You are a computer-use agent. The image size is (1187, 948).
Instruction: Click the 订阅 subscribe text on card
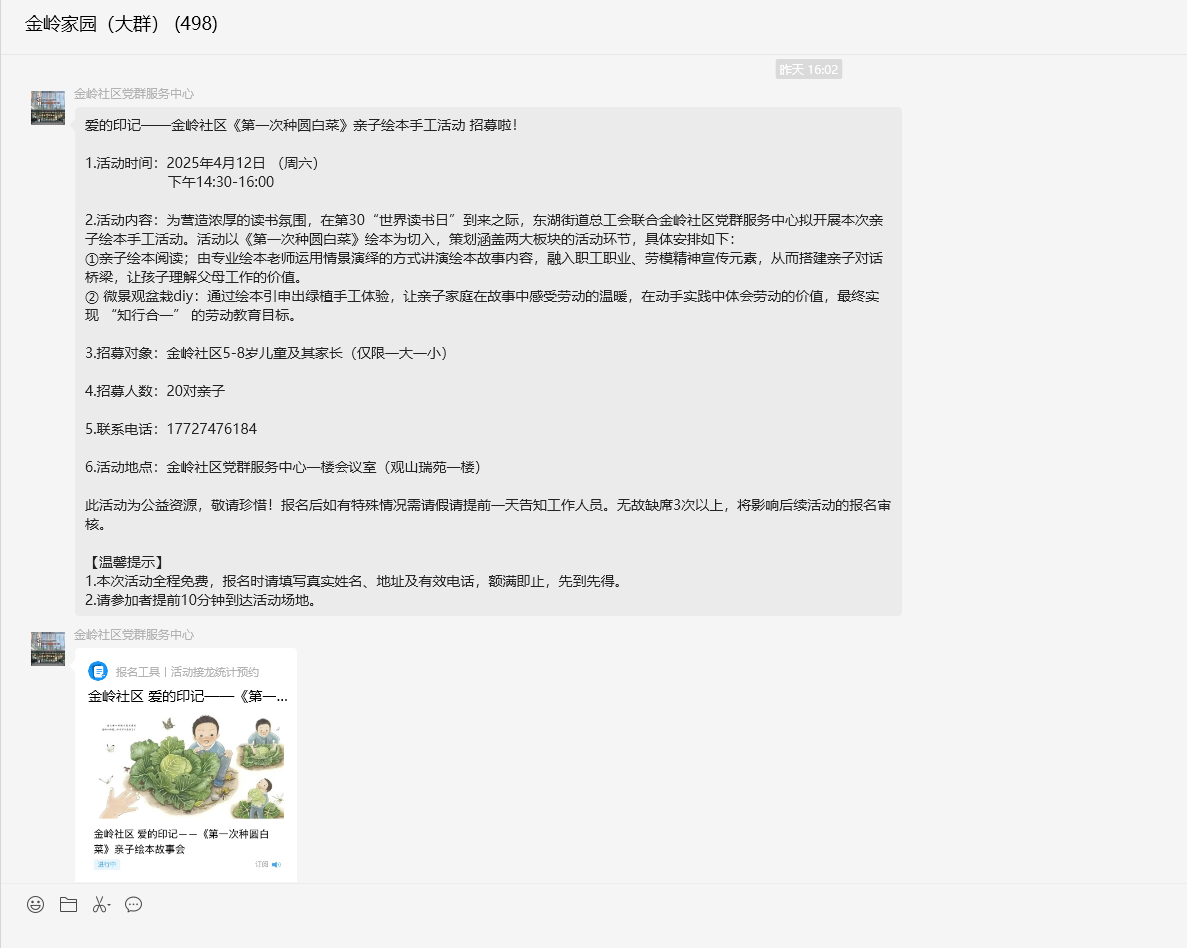(262, 864)
